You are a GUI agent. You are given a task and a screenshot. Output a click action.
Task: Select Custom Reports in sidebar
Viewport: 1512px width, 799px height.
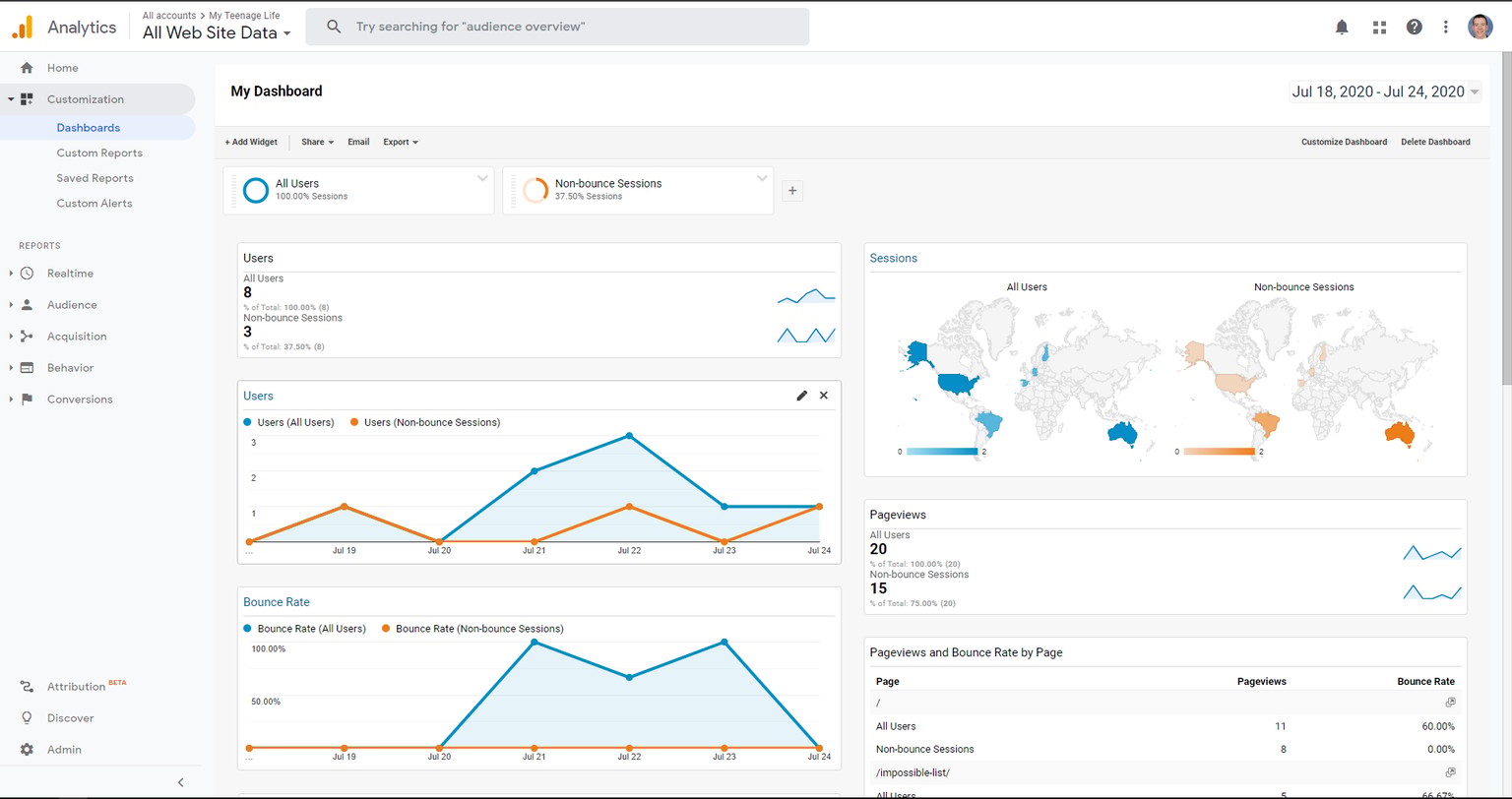[x=99, y=153]
